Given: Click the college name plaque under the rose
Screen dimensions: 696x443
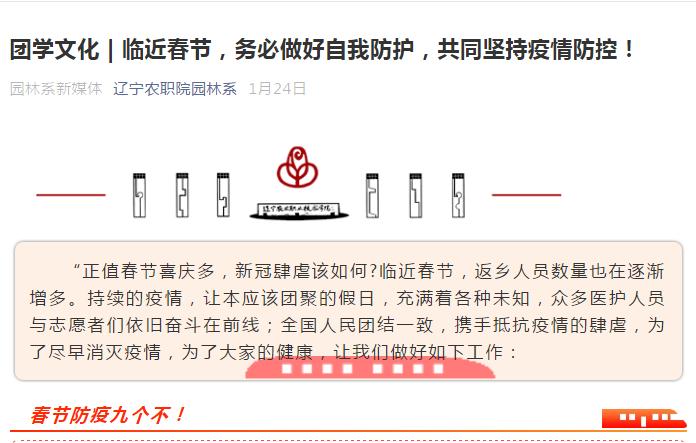Looking at the screenshot, I should click(299, 210).
